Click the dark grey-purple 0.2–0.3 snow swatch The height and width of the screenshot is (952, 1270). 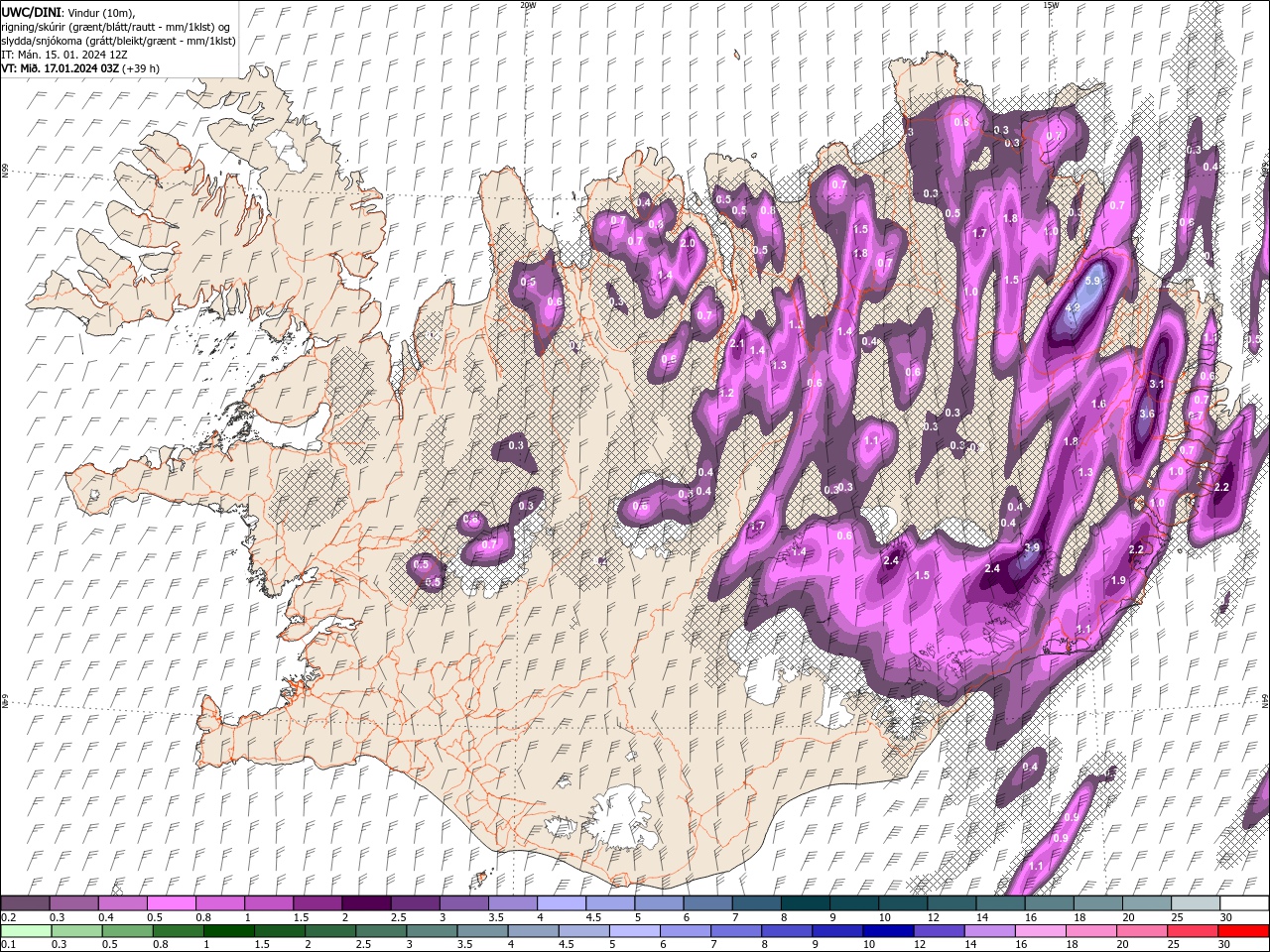(x=25, y=903)
